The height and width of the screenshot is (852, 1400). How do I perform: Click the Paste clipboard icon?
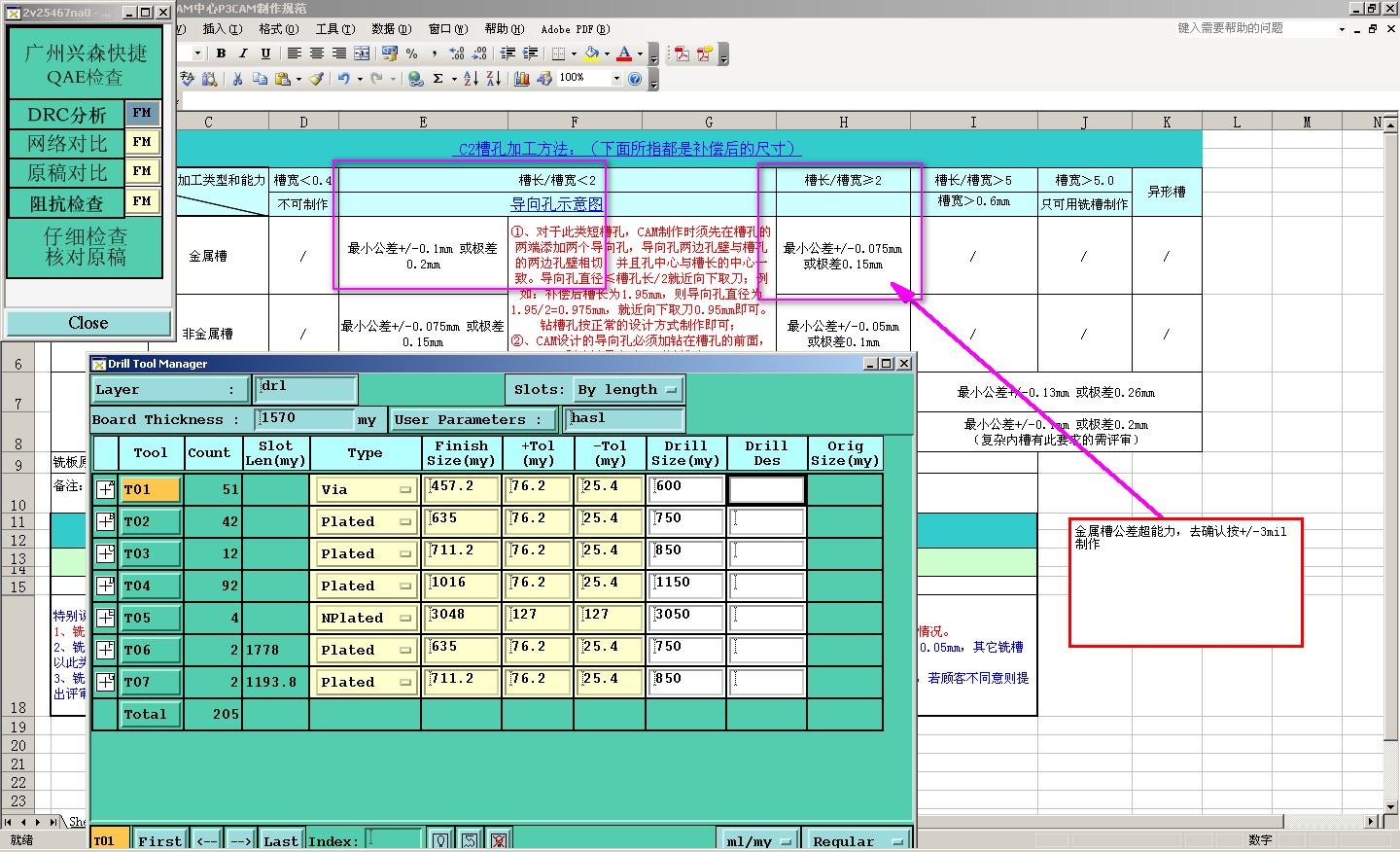coord(283,79)
